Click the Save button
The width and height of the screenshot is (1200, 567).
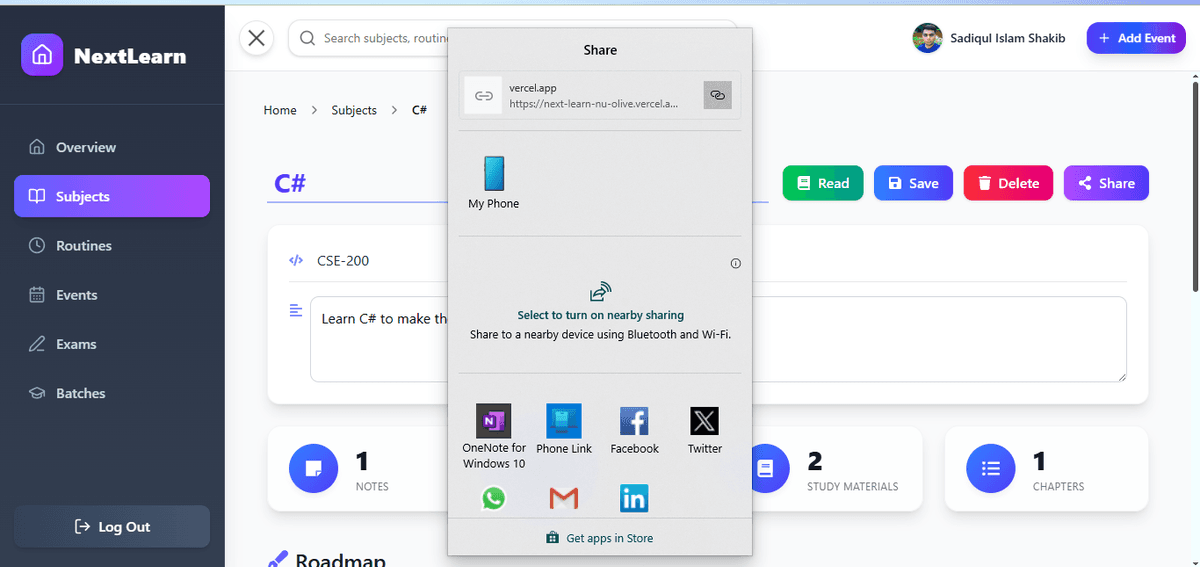pos(913,183)
